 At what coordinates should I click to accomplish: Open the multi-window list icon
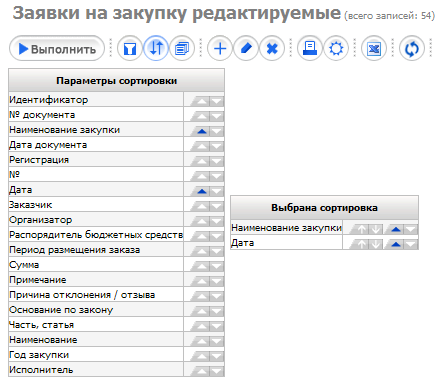[x=182, y=49]
